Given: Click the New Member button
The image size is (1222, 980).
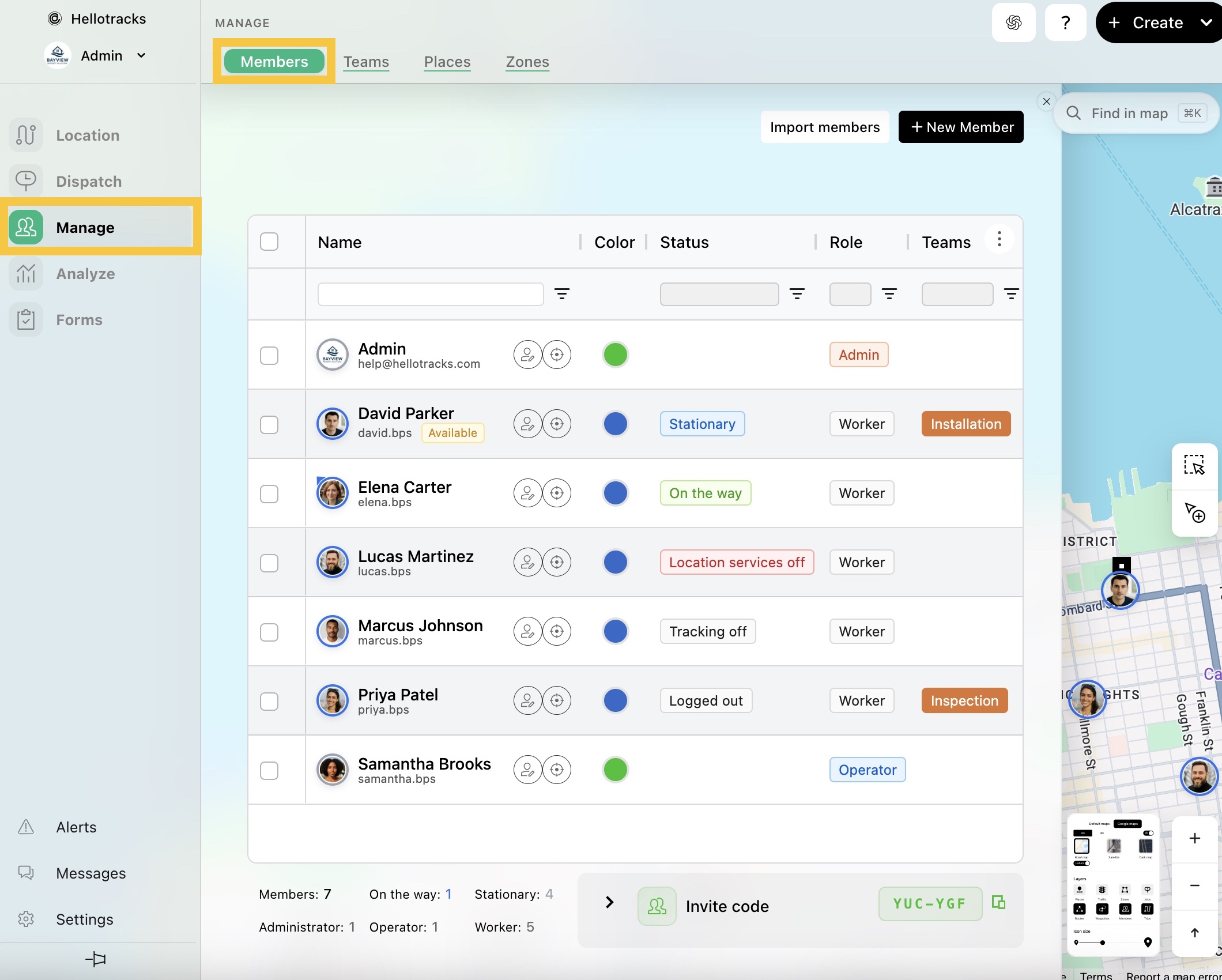Looking at the screenshot, I should click(x=961, y=127).
